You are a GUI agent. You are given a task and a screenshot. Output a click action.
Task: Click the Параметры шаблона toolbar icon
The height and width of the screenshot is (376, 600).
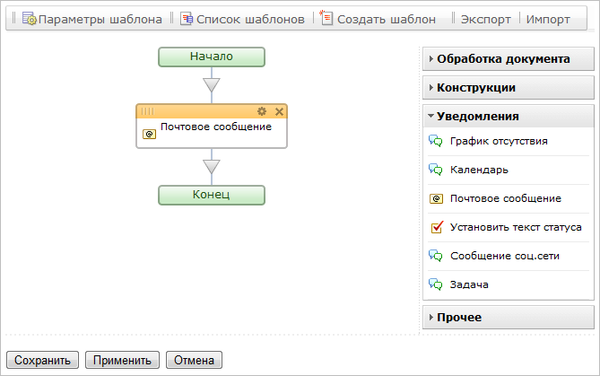[29, 18]
